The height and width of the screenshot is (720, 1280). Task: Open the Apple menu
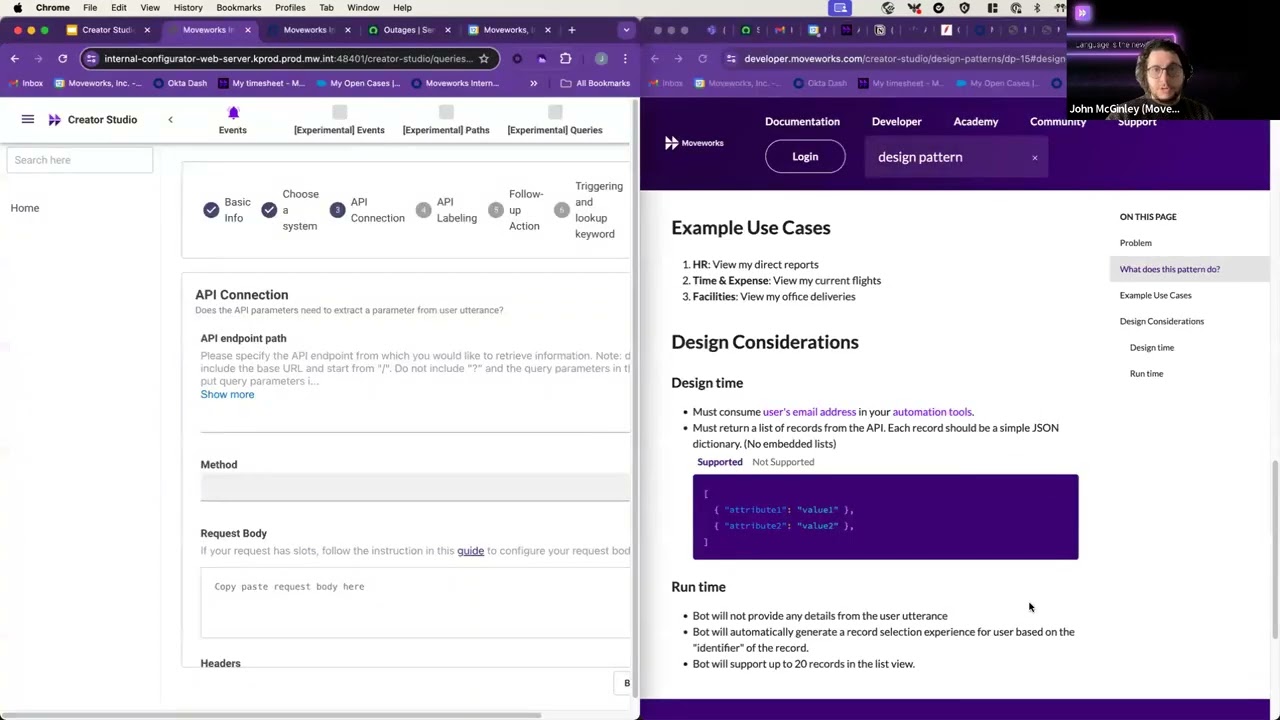pos(17,7)
